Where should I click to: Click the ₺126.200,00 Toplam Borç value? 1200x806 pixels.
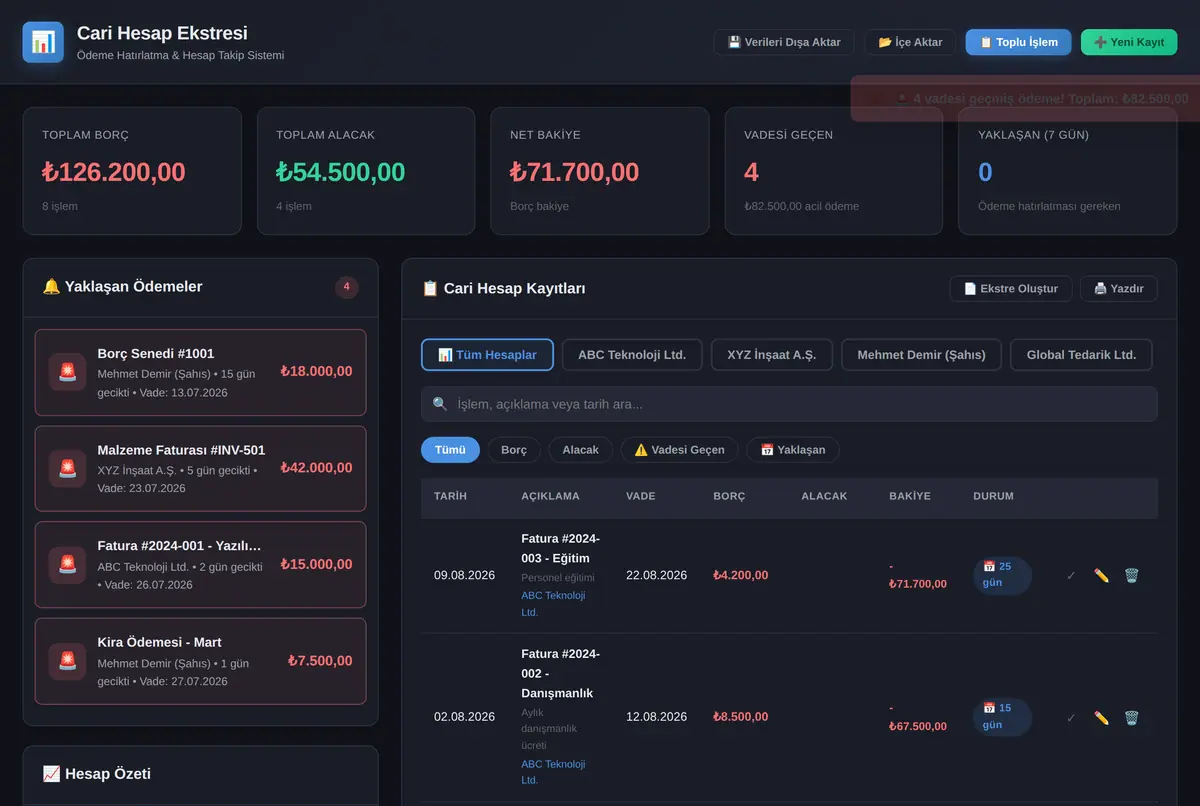[114, 172]
